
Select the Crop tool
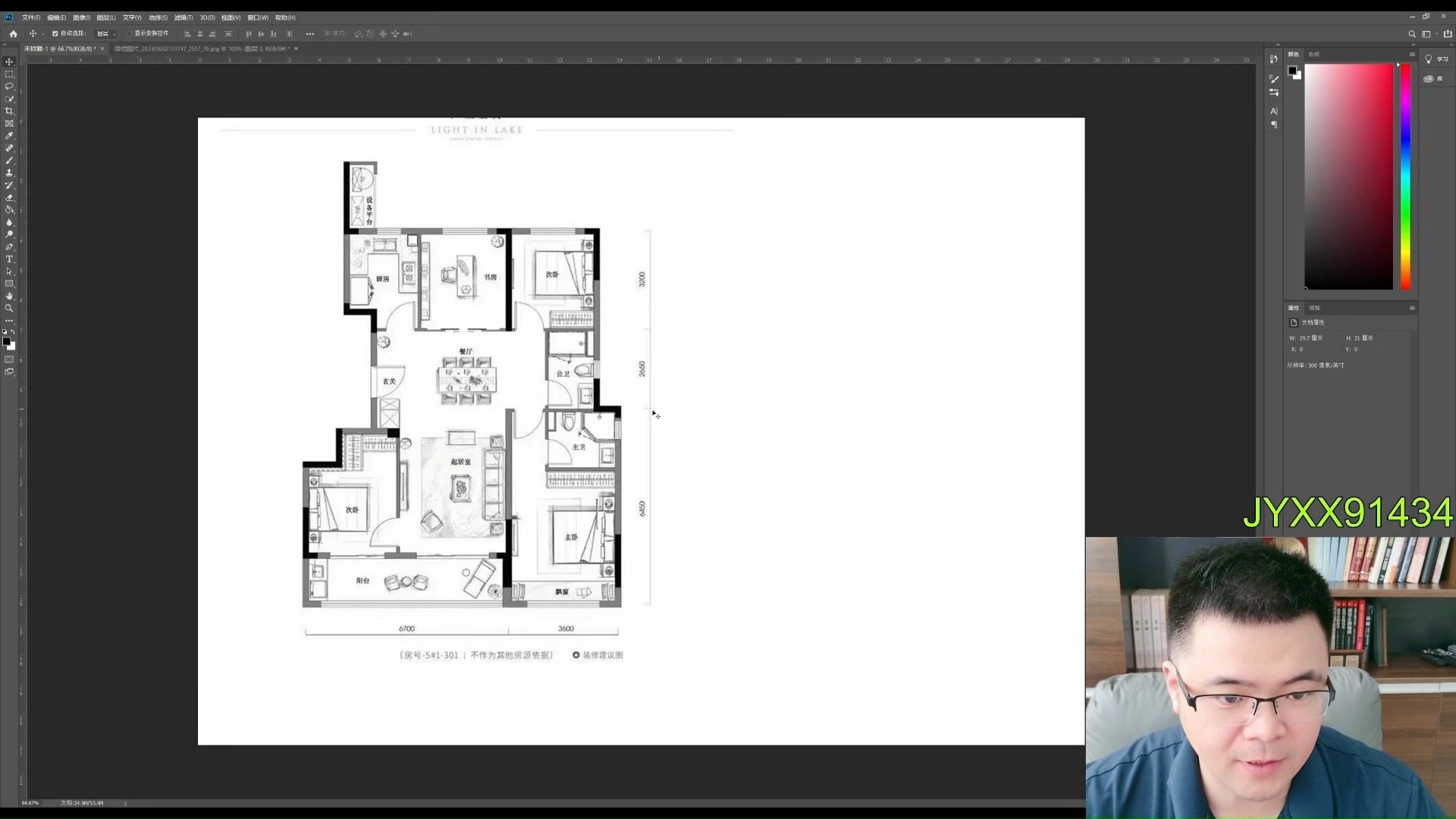pos(9,111)
